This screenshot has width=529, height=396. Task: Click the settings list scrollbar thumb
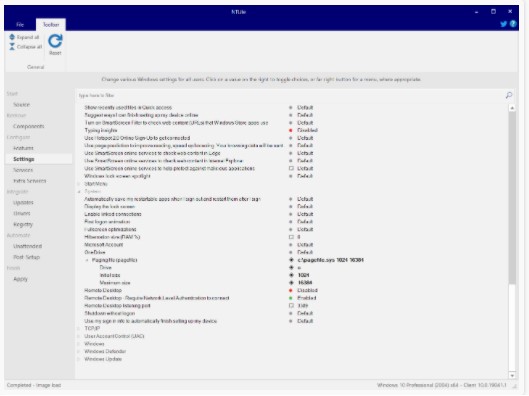point(512,198)
